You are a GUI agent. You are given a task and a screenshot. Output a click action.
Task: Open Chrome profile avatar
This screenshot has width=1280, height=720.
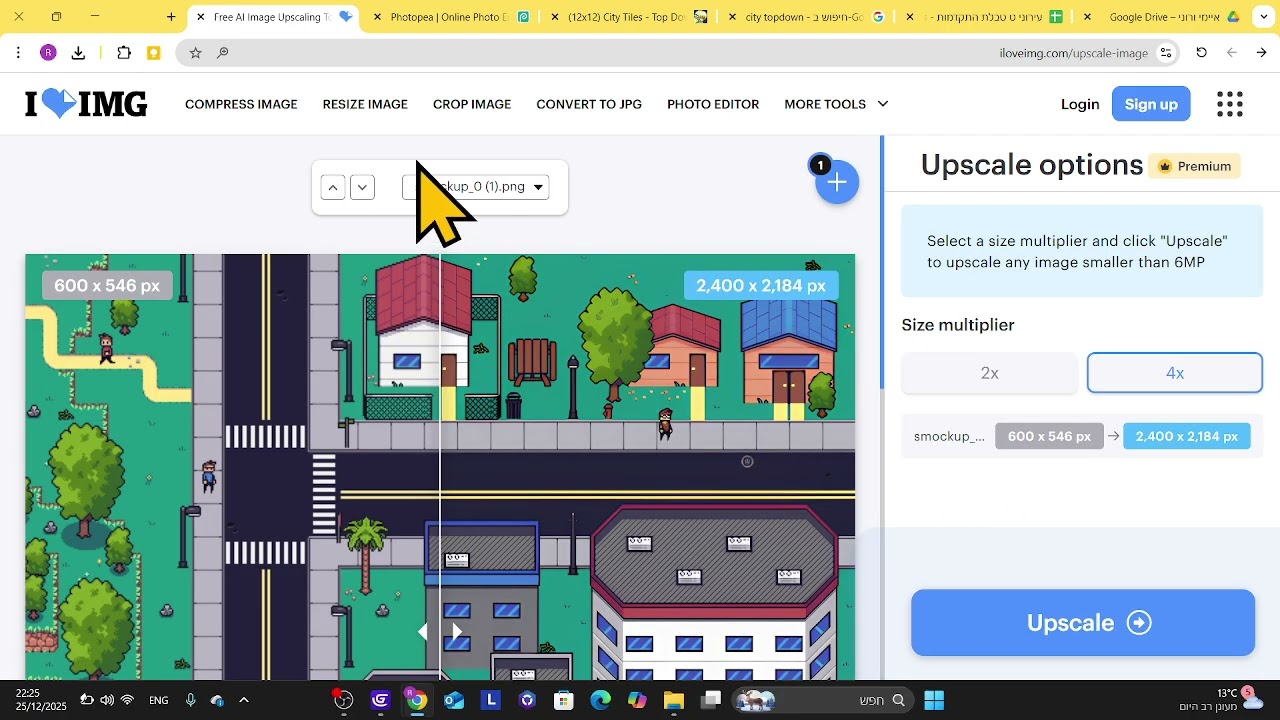click(48, 53)
